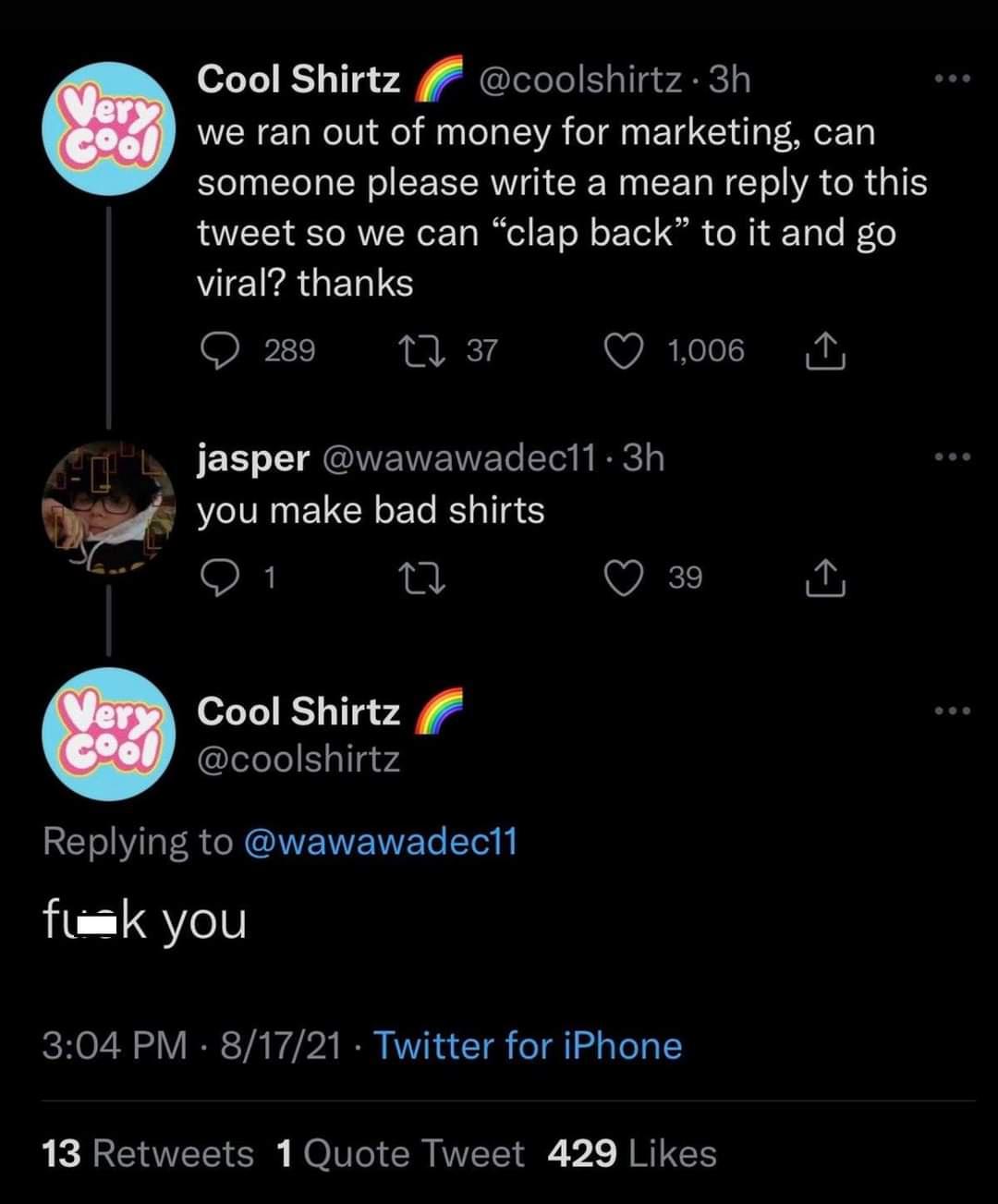Screen dimensions: 998x1204
Task: Open the @wawawadec11 mention link
Action: coord(380,842)
